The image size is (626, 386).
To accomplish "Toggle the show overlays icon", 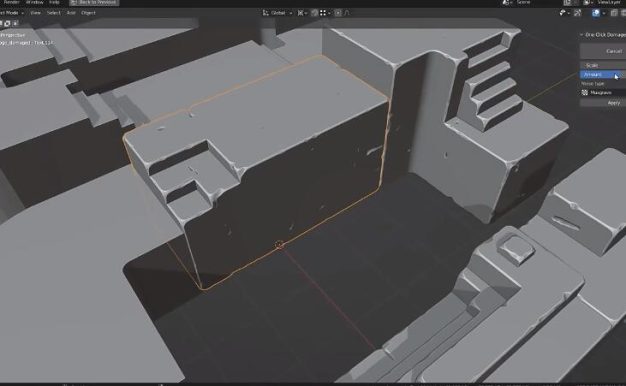I will pos(596,13).
